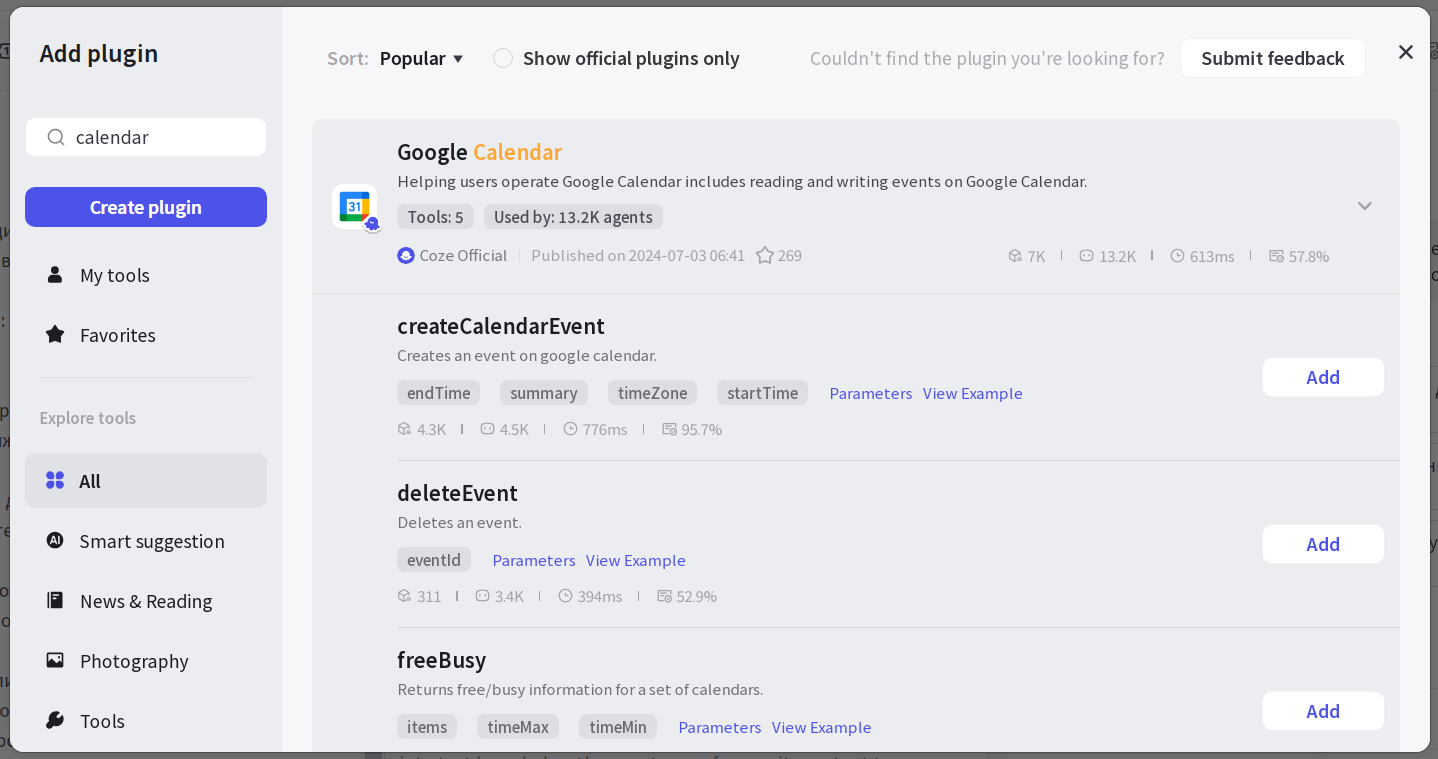The image size is (1438, 759).
Task: Switch to Smart suggestion category
Action: pos(146,541)
